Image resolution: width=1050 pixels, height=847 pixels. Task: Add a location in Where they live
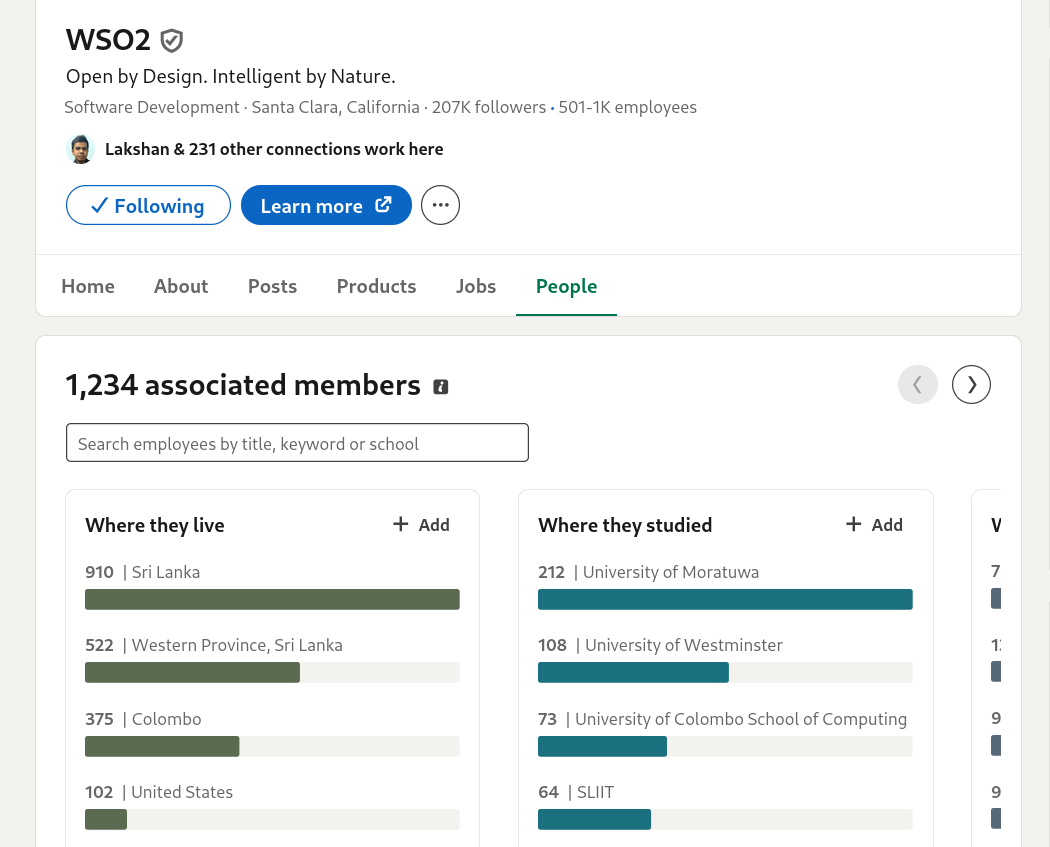pyautogui.click(x=421, y=525)
